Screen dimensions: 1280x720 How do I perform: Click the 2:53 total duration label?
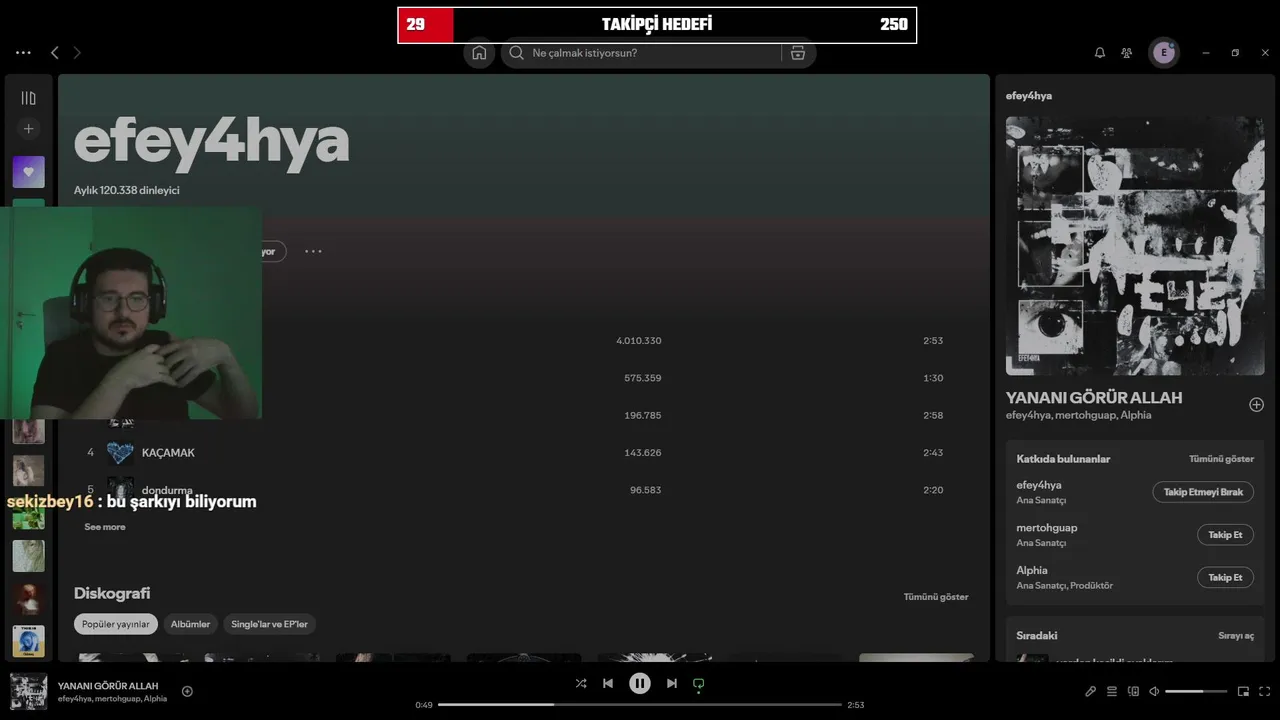pyautogui.click(x=856, y=705)
